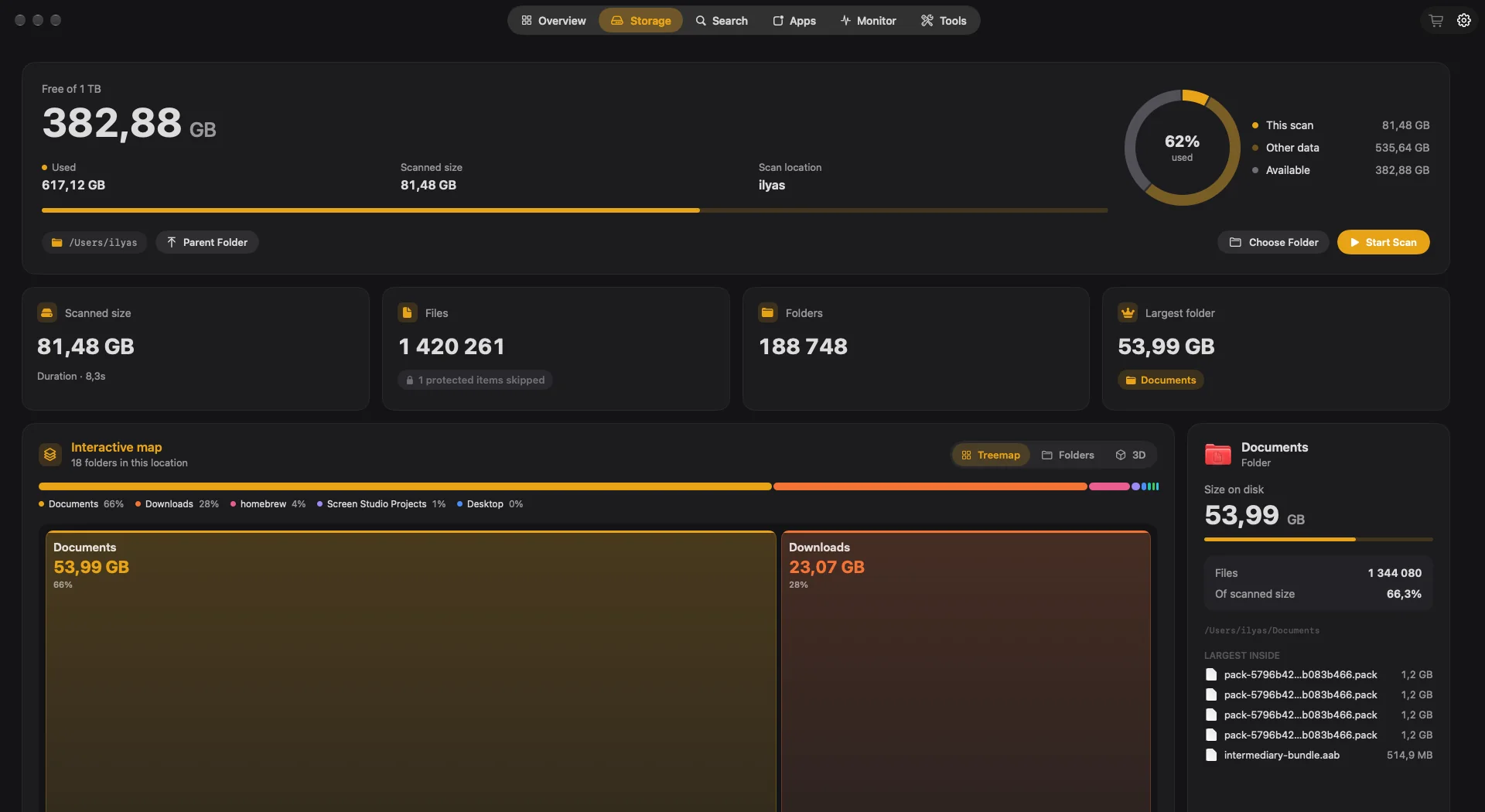The width and height of the screenshot is (1485, 812).
Task: Click the orange Downloads segment of map bar
Action: [930, 486]
